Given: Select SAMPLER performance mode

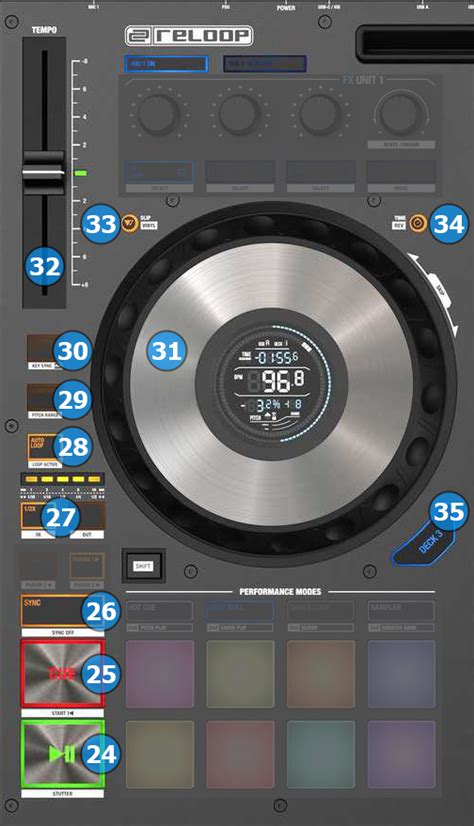Looking at the screenshot, I should coord(401,610).
